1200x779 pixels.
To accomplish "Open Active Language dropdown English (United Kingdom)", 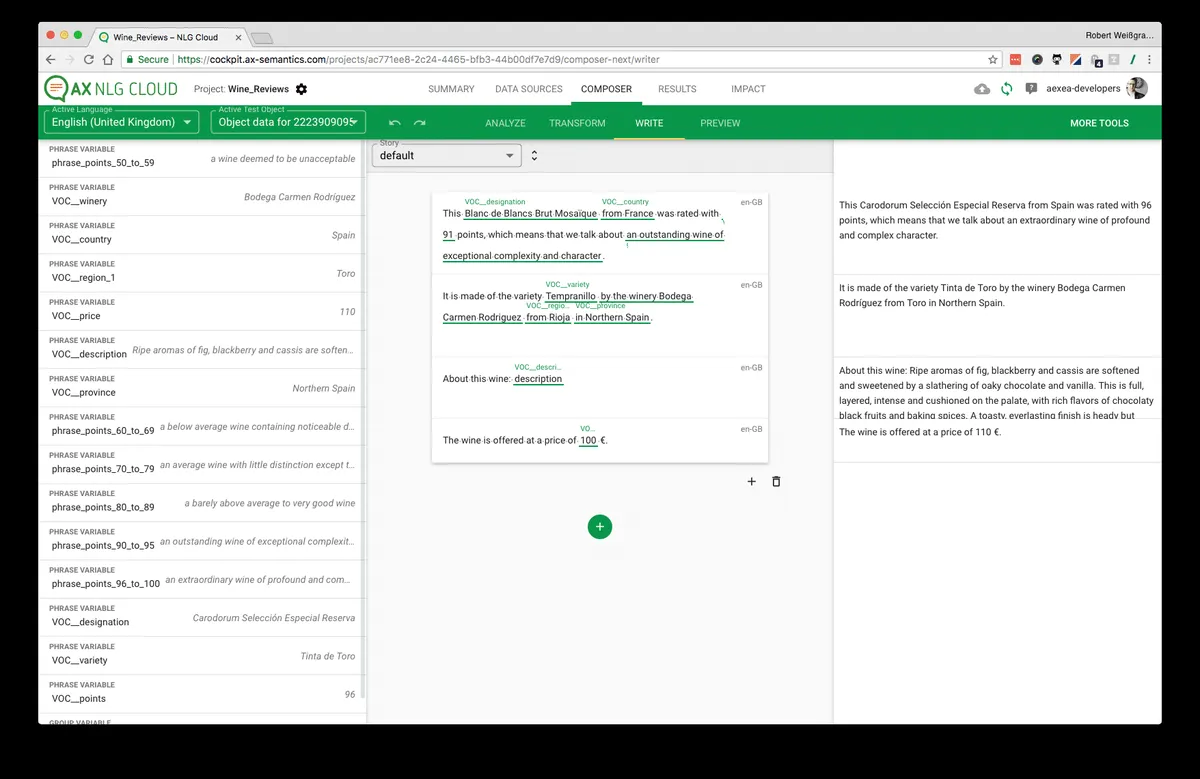I will pyautogui.click(x=123, y=122).
